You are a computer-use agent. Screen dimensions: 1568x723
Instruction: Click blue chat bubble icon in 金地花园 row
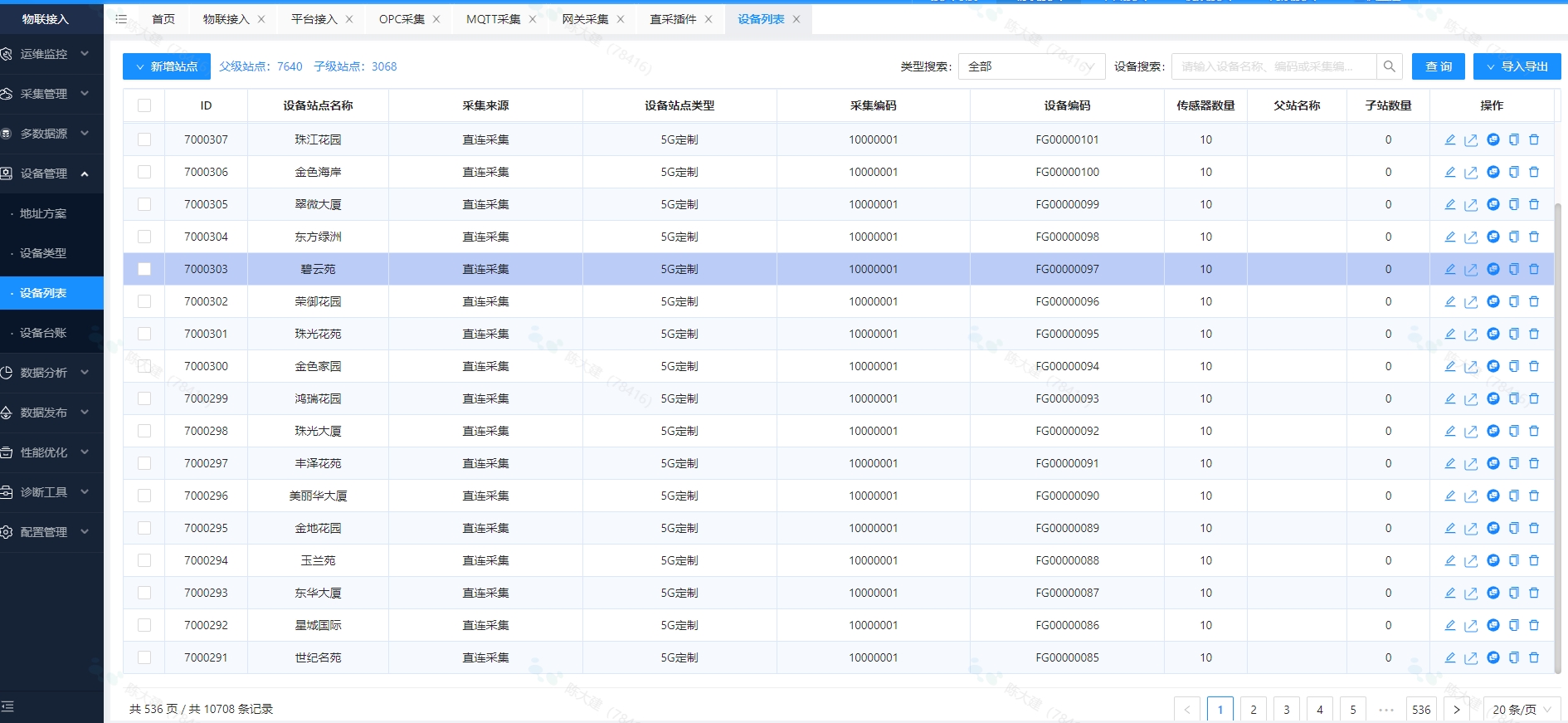[1493, 528]
